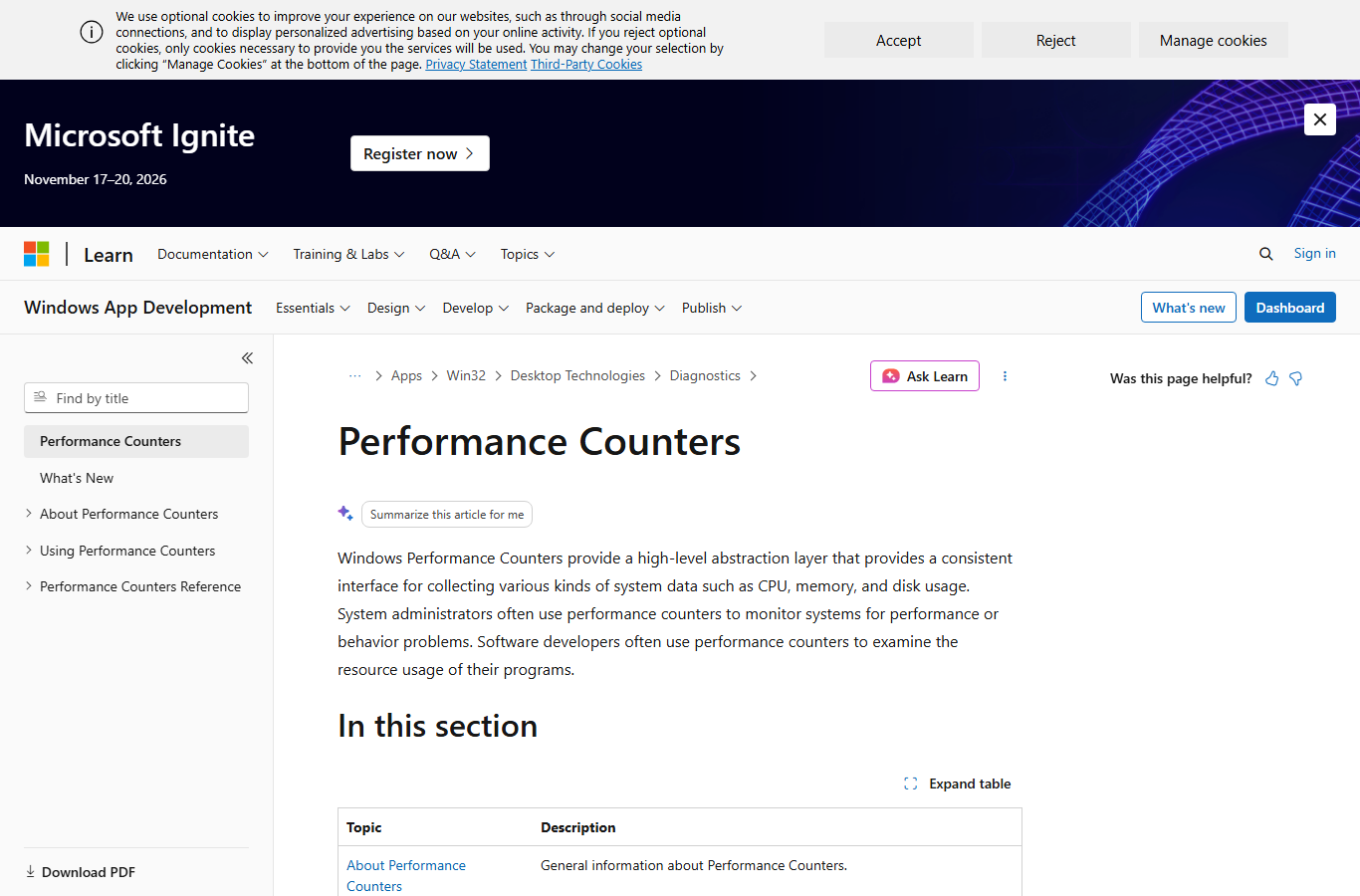Go to the Apps breadcrumb

[x=406, y=375]
